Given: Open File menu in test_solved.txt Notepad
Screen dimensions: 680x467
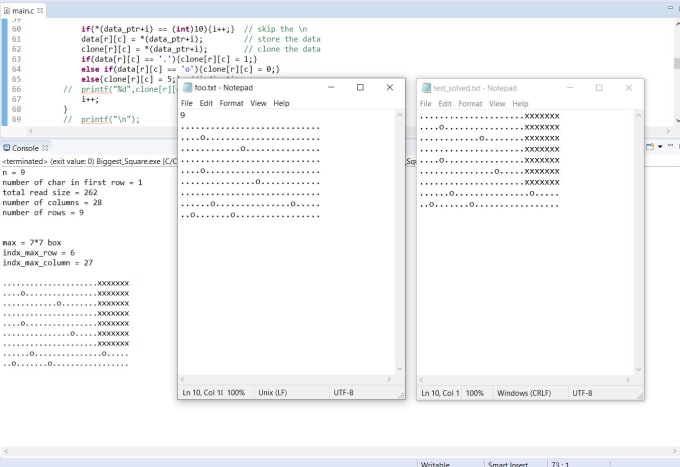Looking at the screenshot, I should [425, 104].
